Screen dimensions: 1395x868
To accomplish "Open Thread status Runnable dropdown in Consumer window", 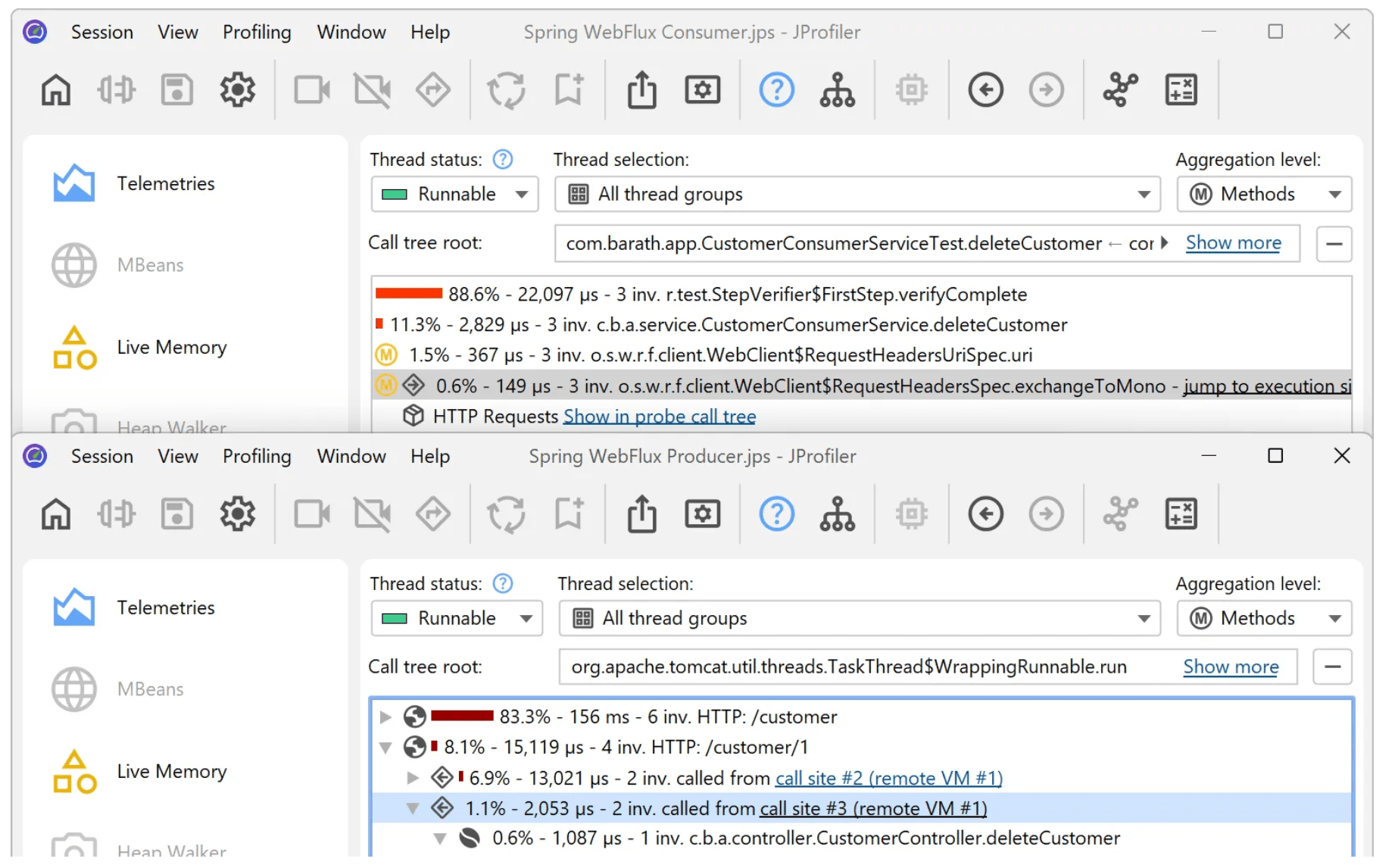I will (454, 195).
